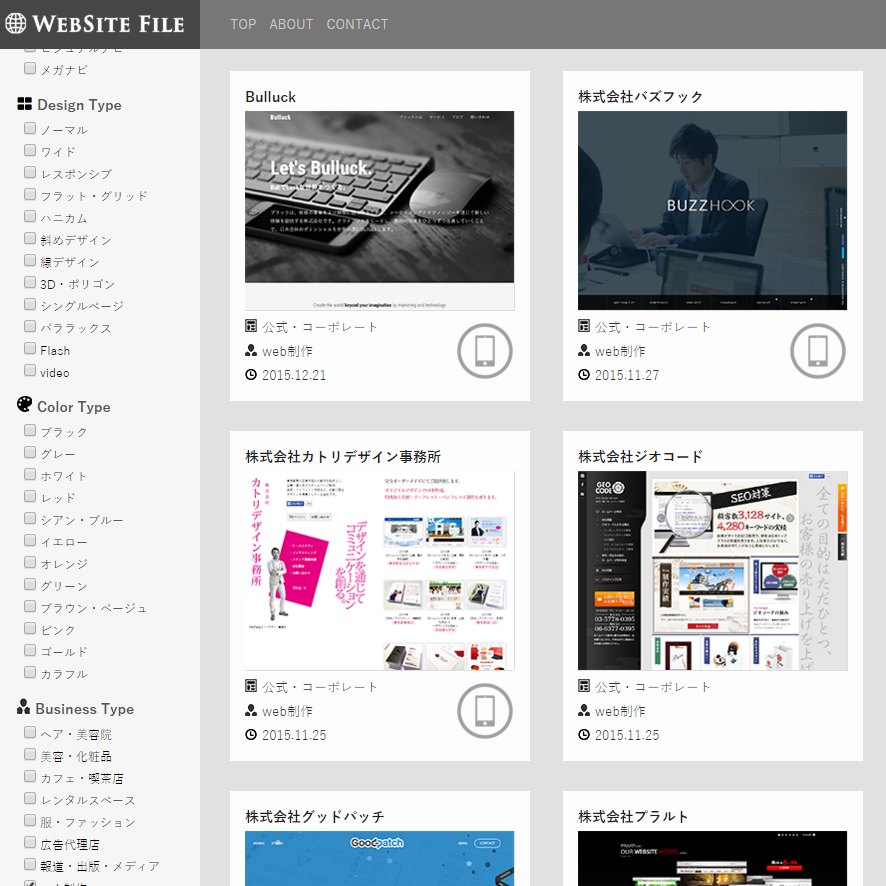
Task: Select the CONTACT navigation item
Action: [357, 24]
